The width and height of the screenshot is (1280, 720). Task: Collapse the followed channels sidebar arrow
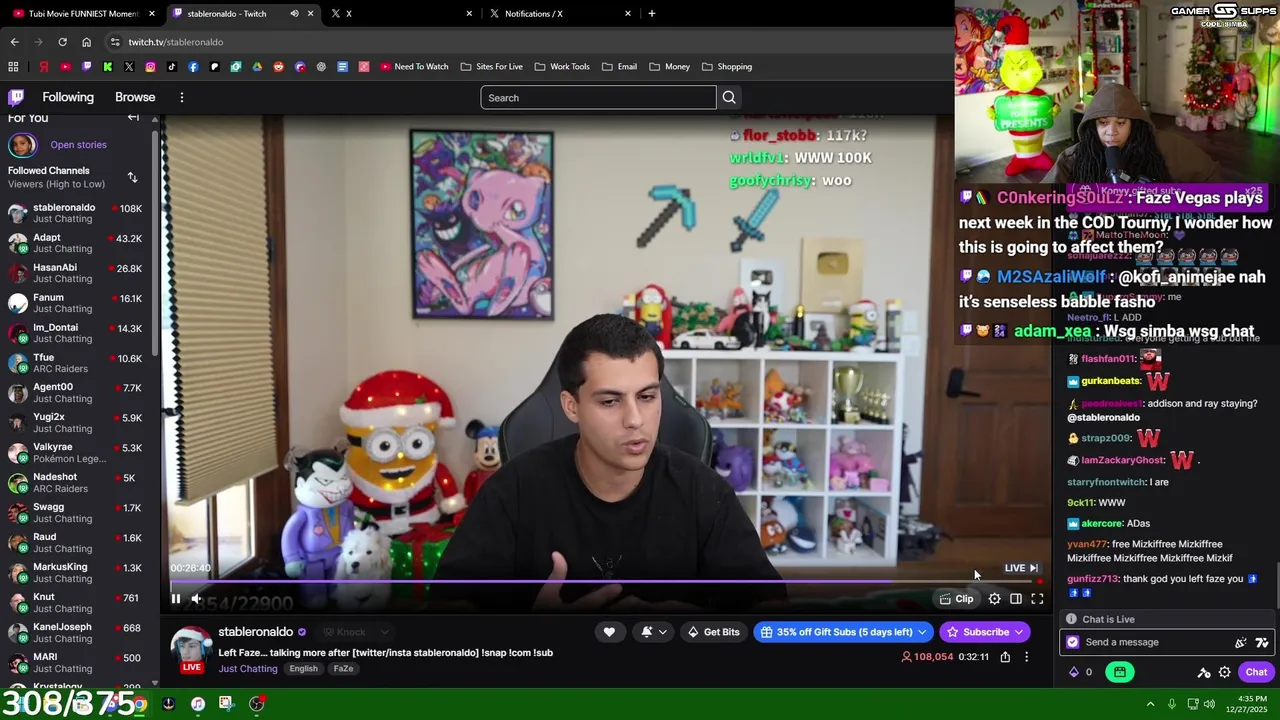pos(133,117)
